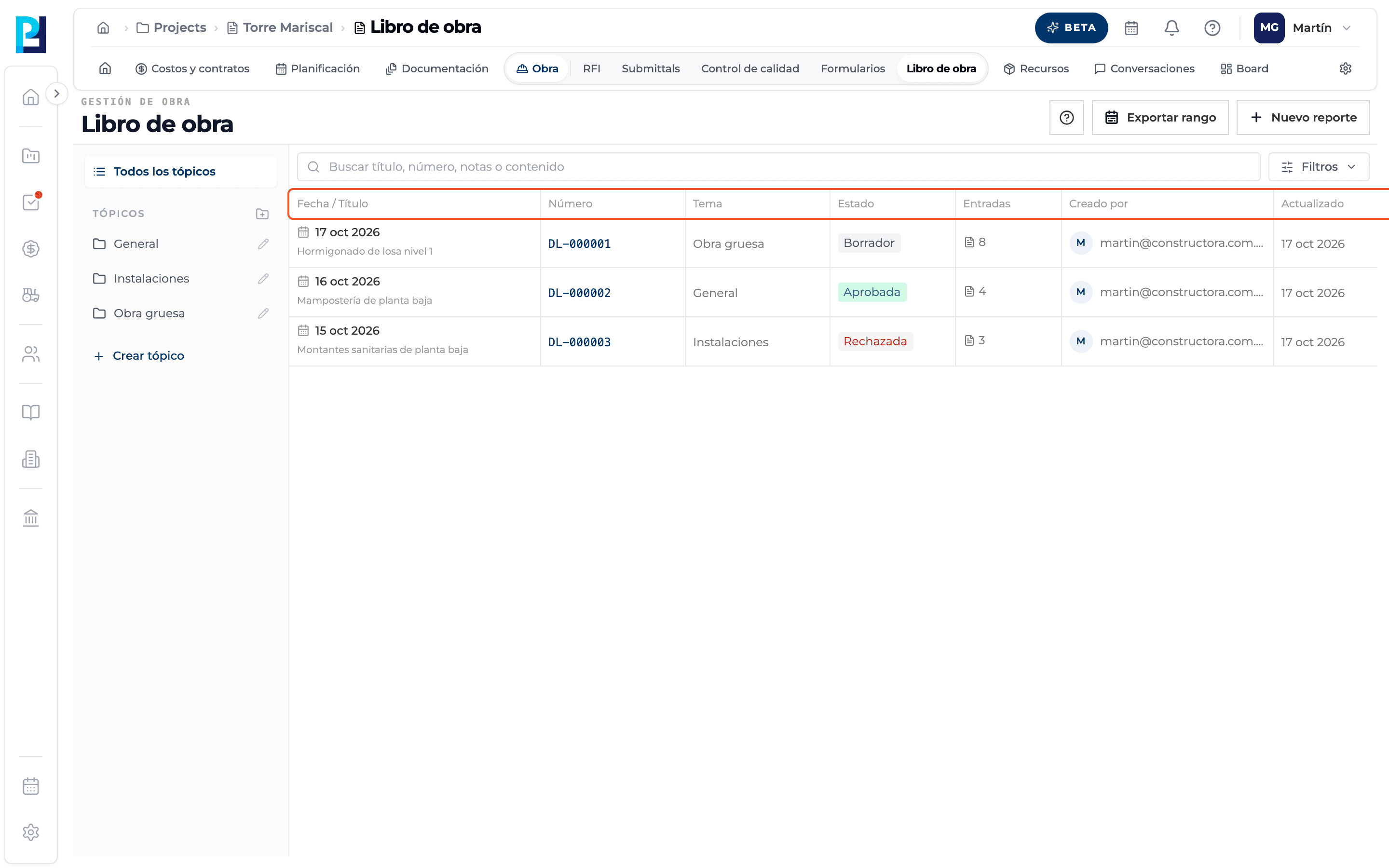This screenshot has width=1389, height=868.
Task: Switch to the RFI tab
Action: 591,68
